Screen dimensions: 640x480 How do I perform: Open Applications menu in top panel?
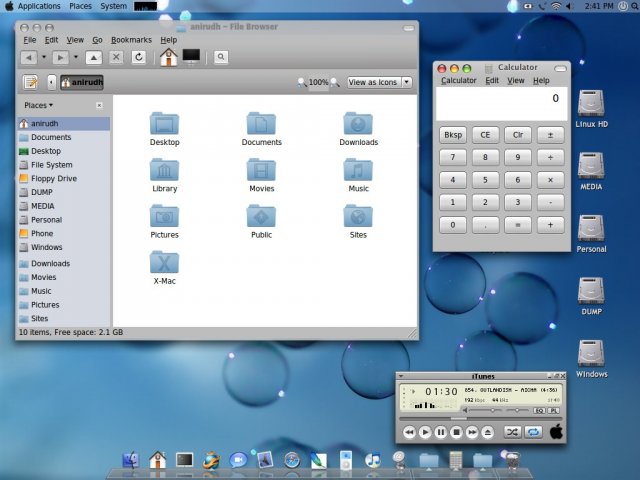coord(39,6)
